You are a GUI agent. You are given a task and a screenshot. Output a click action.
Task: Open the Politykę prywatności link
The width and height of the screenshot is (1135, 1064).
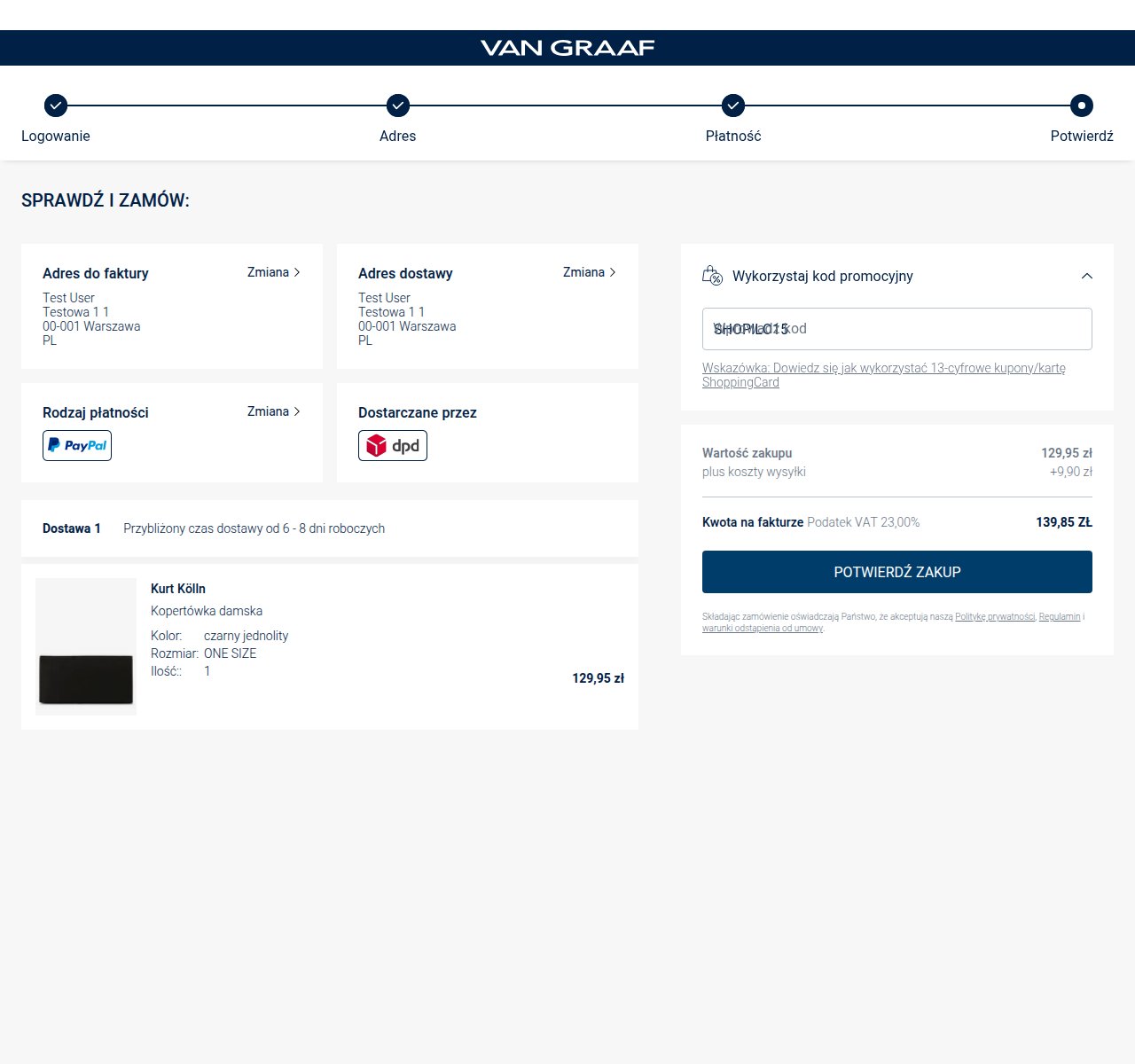(995, 616)
